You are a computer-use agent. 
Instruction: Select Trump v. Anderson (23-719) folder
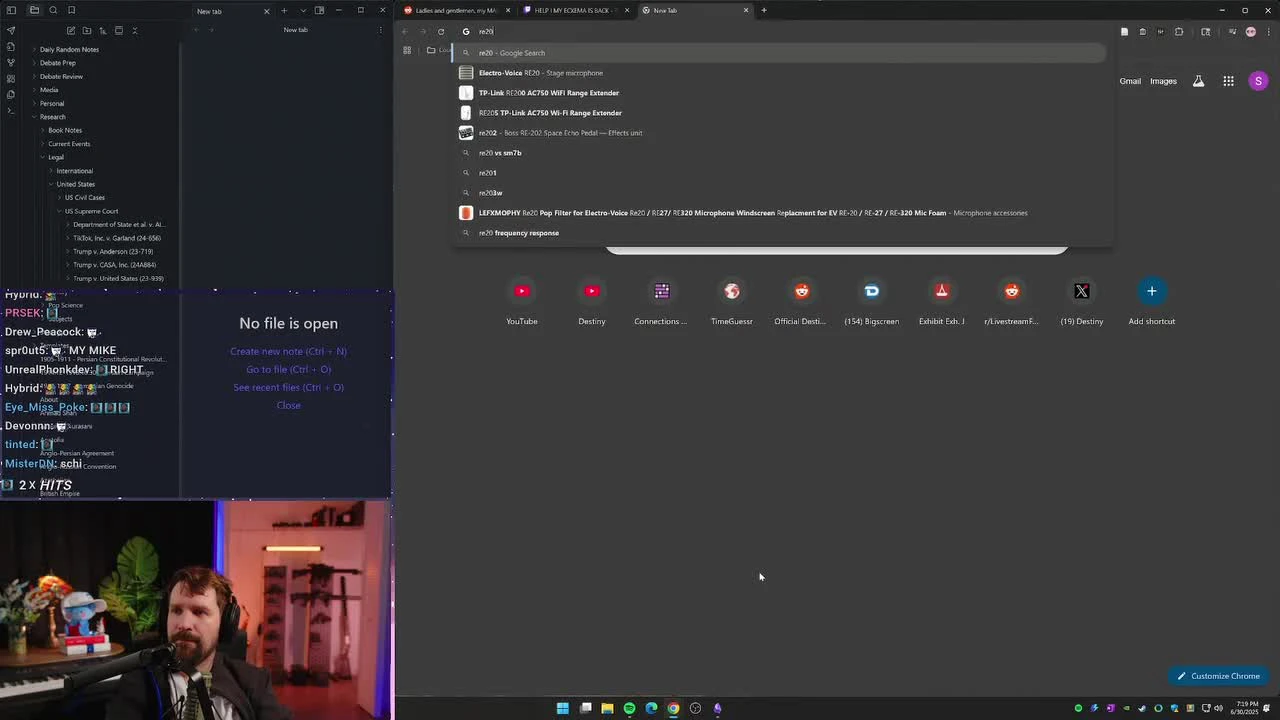pyautogui.click(x=113, y=251)
